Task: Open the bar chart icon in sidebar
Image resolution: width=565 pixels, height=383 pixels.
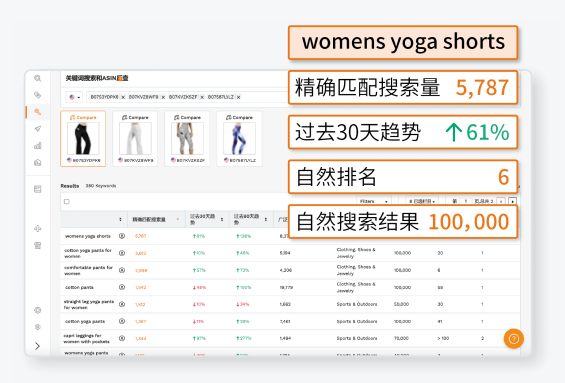Action: (37, 146)
